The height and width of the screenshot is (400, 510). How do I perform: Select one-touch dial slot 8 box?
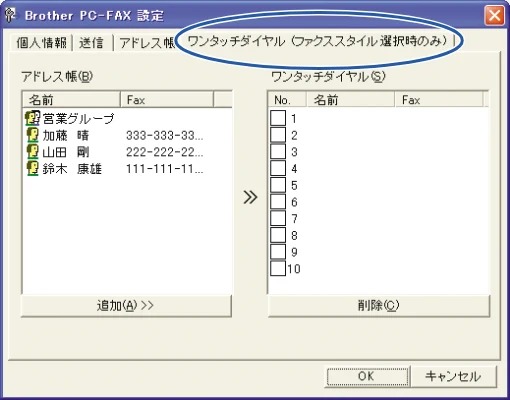point(278,235)
